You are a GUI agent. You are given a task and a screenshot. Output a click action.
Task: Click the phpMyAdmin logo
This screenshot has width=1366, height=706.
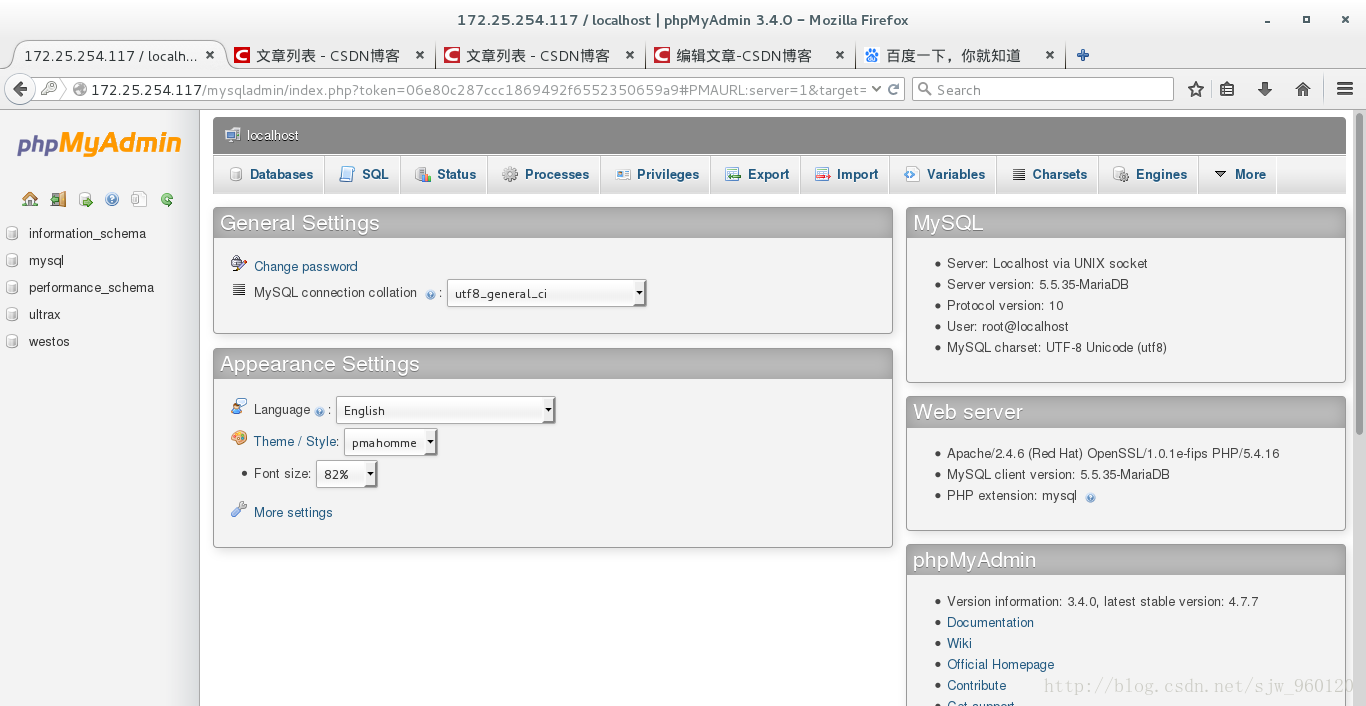tap(99, 144)
